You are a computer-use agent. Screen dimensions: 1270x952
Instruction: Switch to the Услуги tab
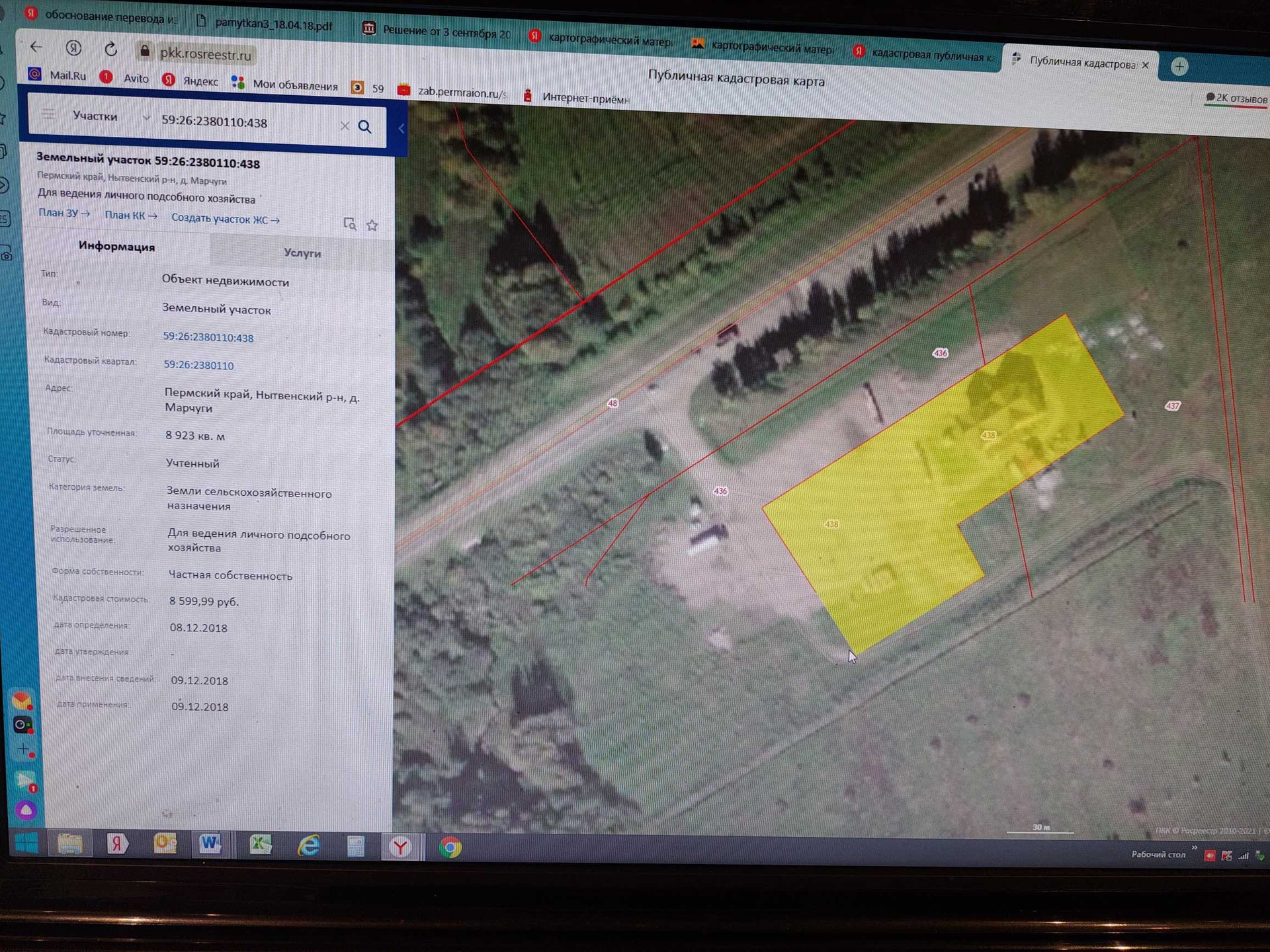tap(302, 253)
